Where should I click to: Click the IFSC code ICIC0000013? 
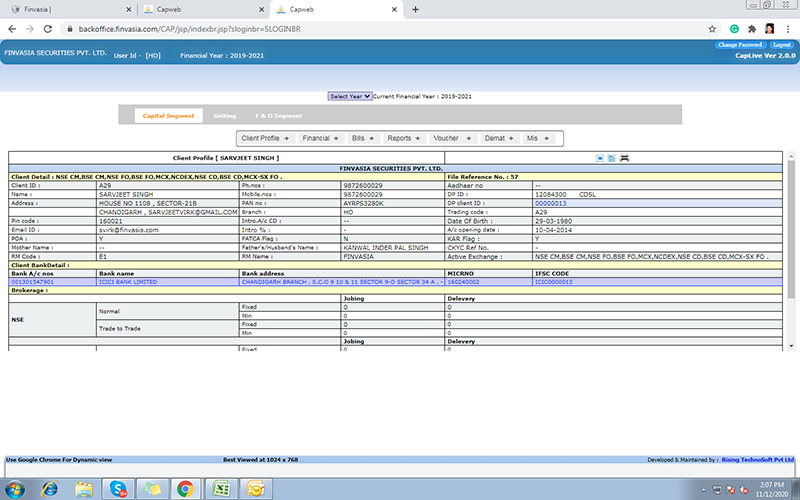point(554,282)
